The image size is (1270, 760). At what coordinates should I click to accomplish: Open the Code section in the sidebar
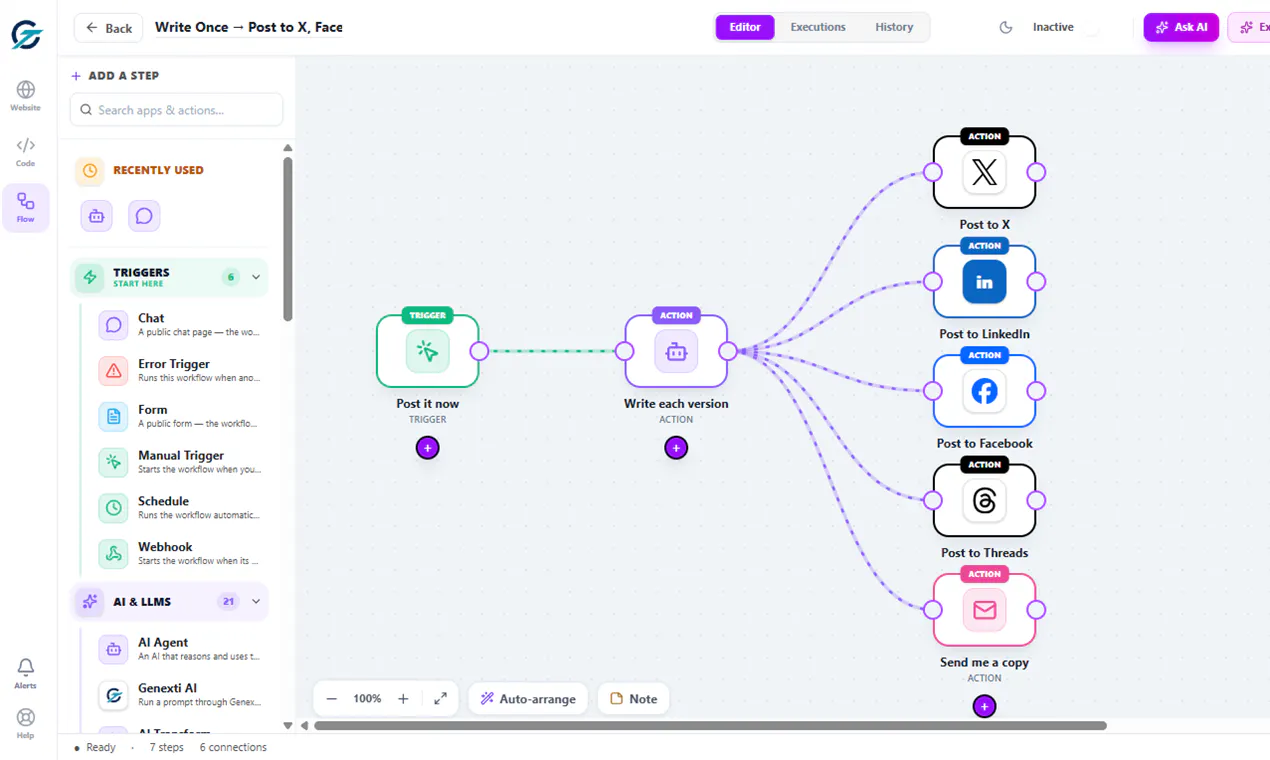tap(26, 152)
